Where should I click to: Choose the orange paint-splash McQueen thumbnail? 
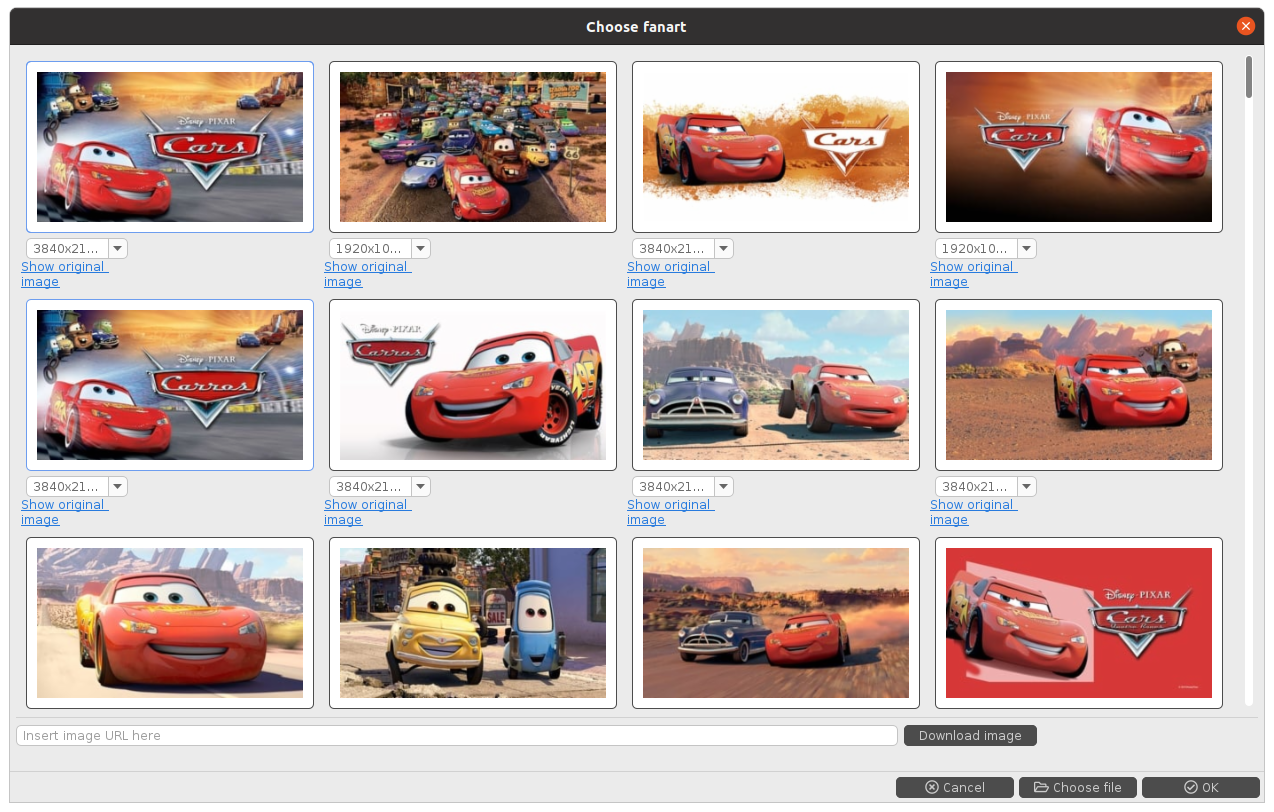(x=776, y=147)
